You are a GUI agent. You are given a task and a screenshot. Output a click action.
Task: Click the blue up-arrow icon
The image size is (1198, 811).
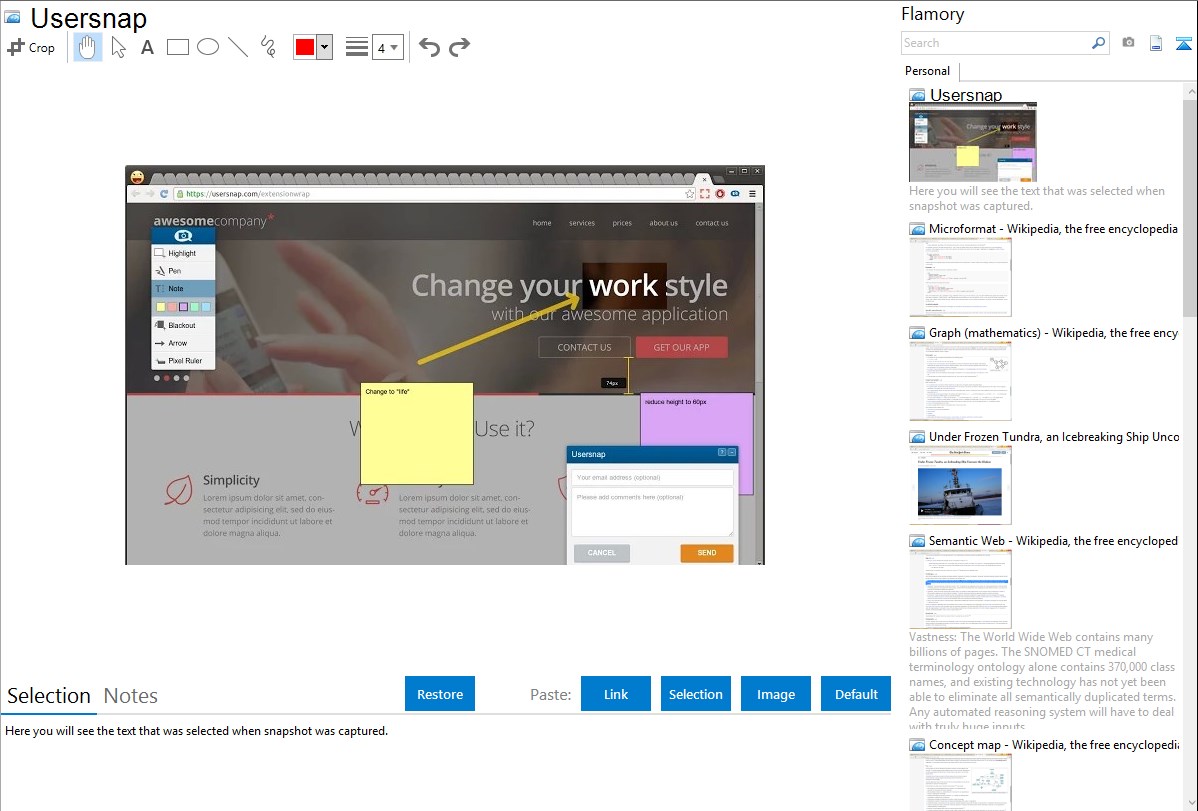[x=1183, y=43]
